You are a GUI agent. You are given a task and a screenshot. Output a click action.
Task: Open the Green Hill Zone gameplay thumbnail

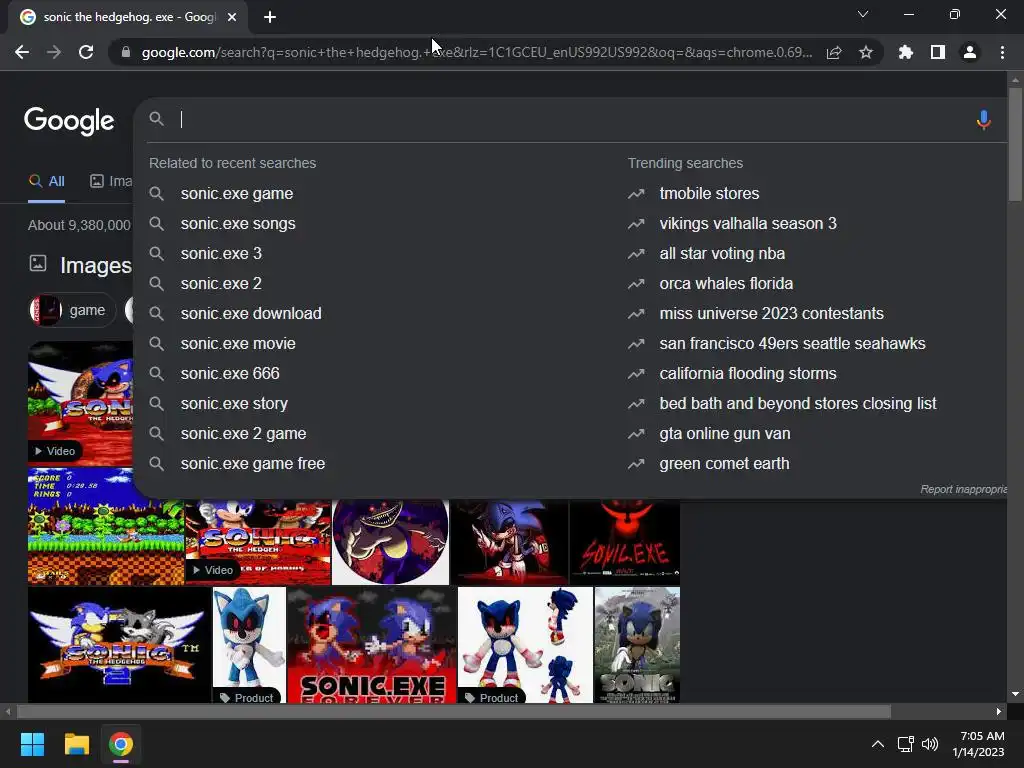[106, 526]
